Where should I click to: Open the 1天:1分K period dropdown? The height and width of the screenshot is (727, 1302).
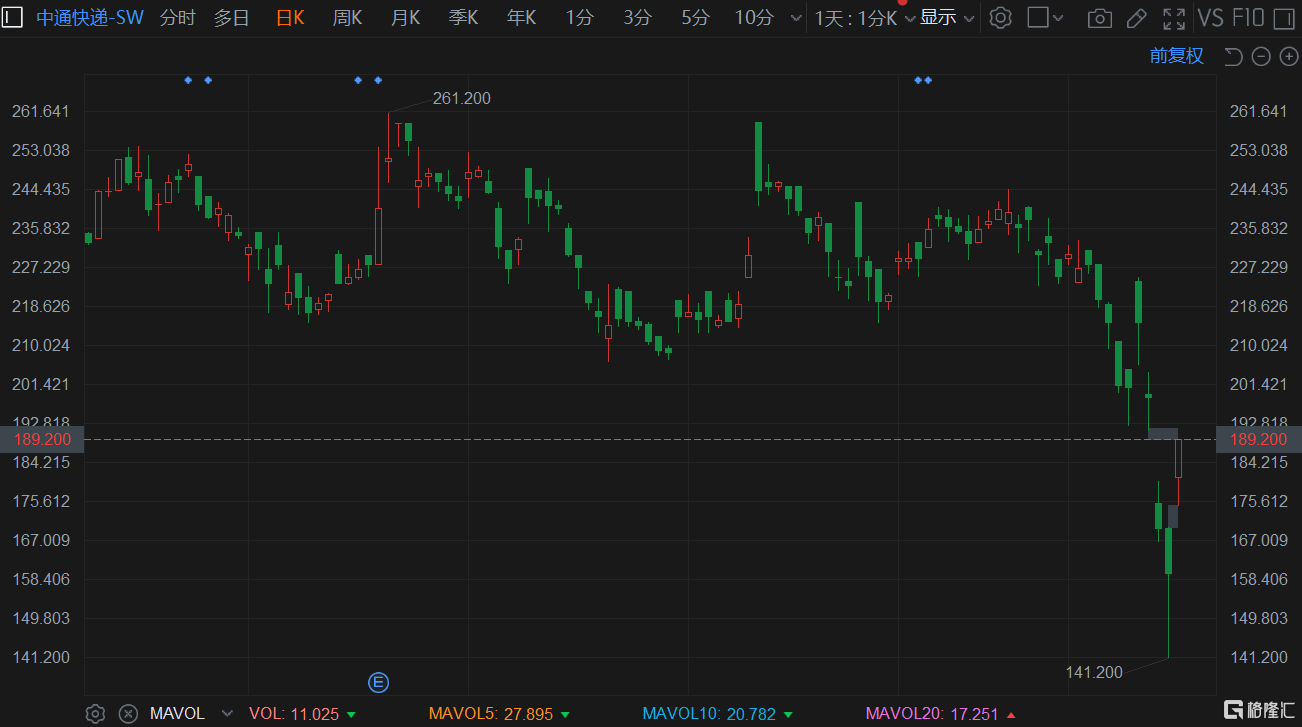click(864, 18)
